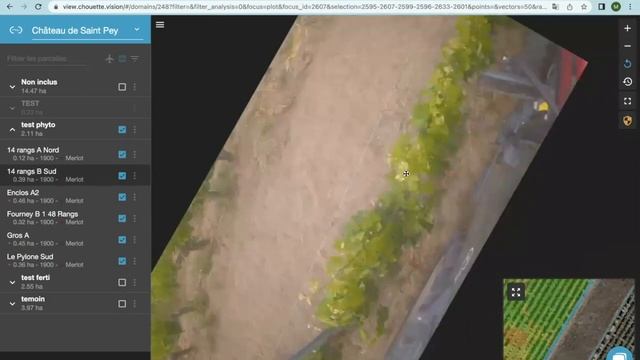Open more options for 14 rangs B Sud
640x360 pixels.
[135, 176]
